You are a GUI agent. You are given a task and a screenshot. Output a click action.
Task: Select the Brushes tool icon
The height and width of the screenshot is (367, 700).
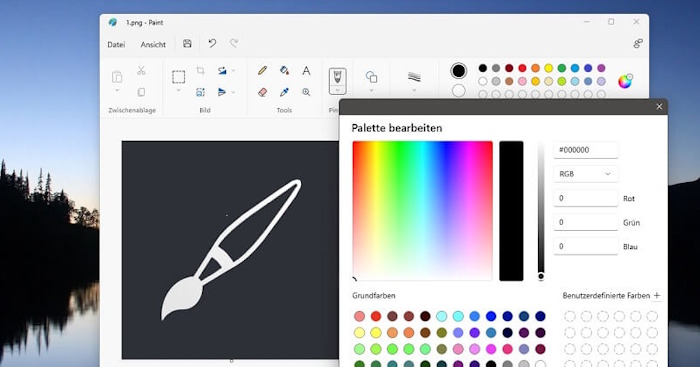pyautogui.click(x=338, y=76)
